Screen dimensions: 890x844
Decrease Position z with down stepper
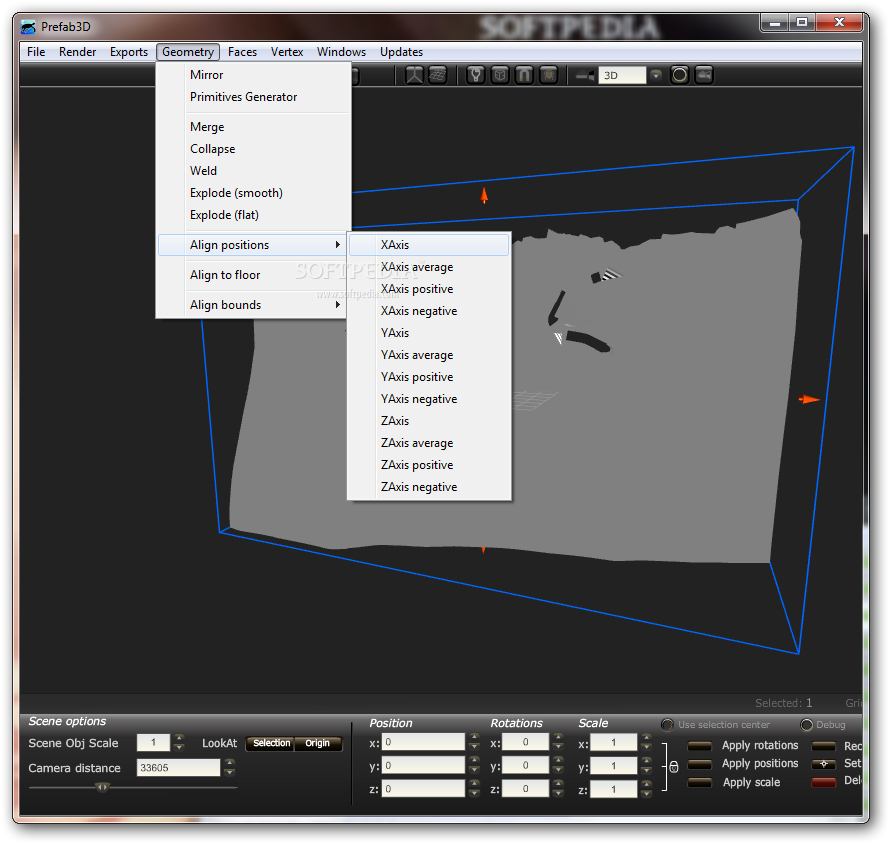click(475, 793)
